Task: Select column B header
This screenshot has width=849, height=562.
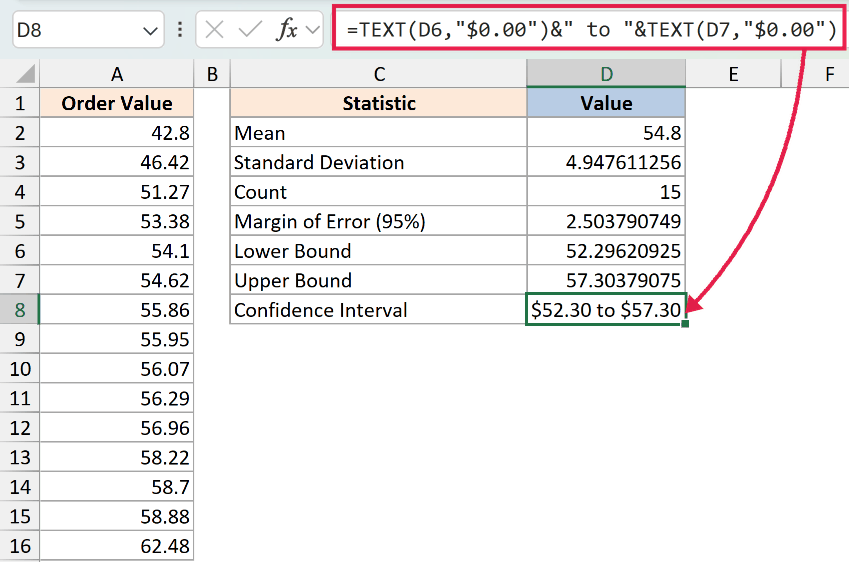Action: [212, 74]
